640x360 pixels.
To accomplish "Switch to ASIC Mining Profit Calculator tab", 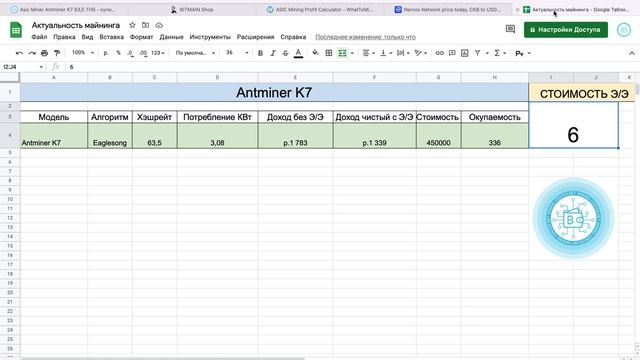I will click(320, 9).
